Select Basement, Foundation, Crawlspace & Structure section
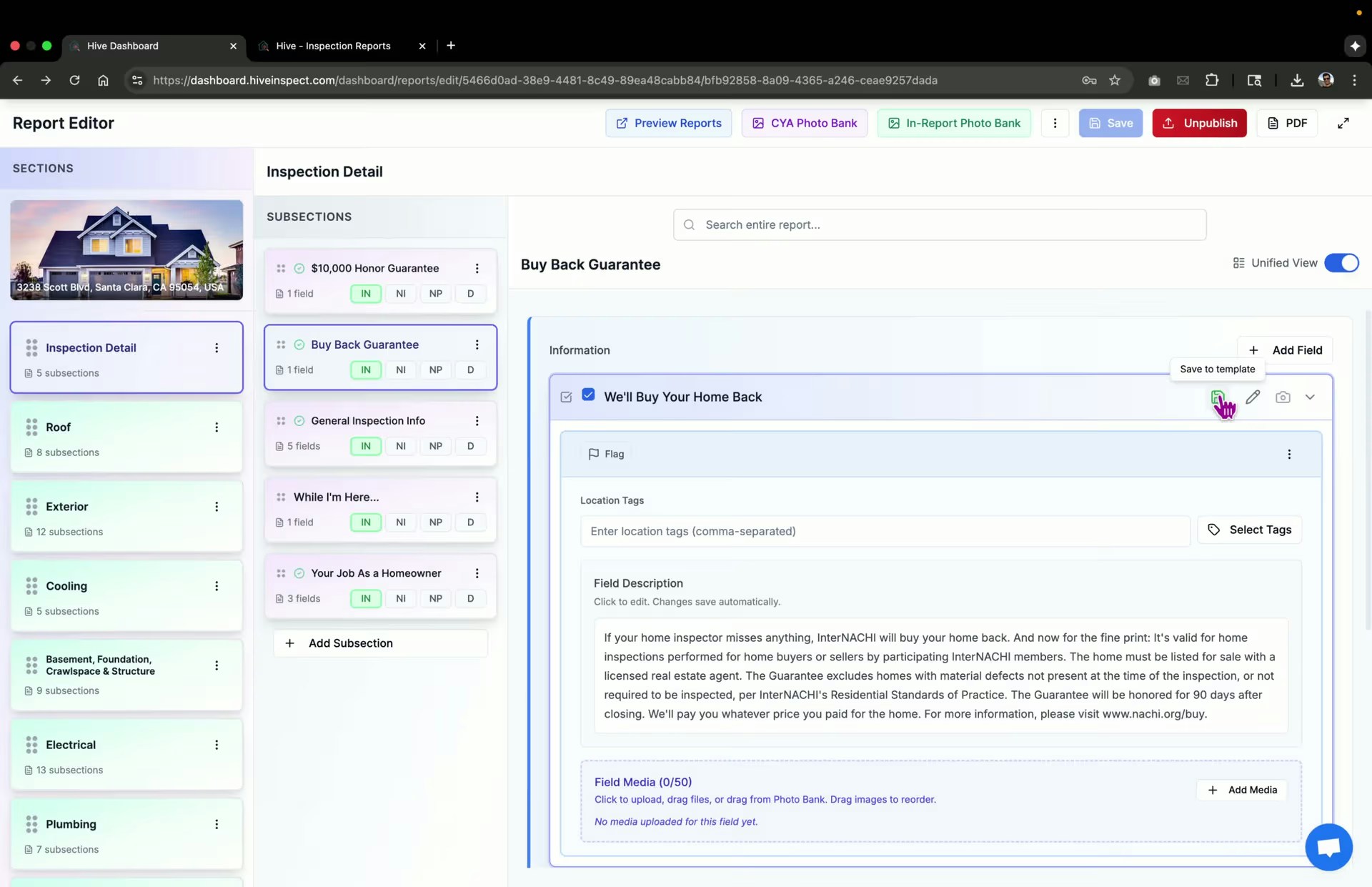The width and height of the screenshot is (1372, 887). tap(126, 675)
